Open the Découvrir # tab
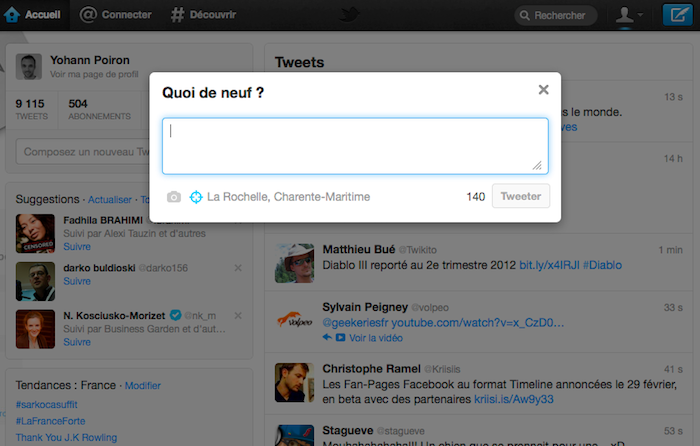 click(x=204, y=15)
